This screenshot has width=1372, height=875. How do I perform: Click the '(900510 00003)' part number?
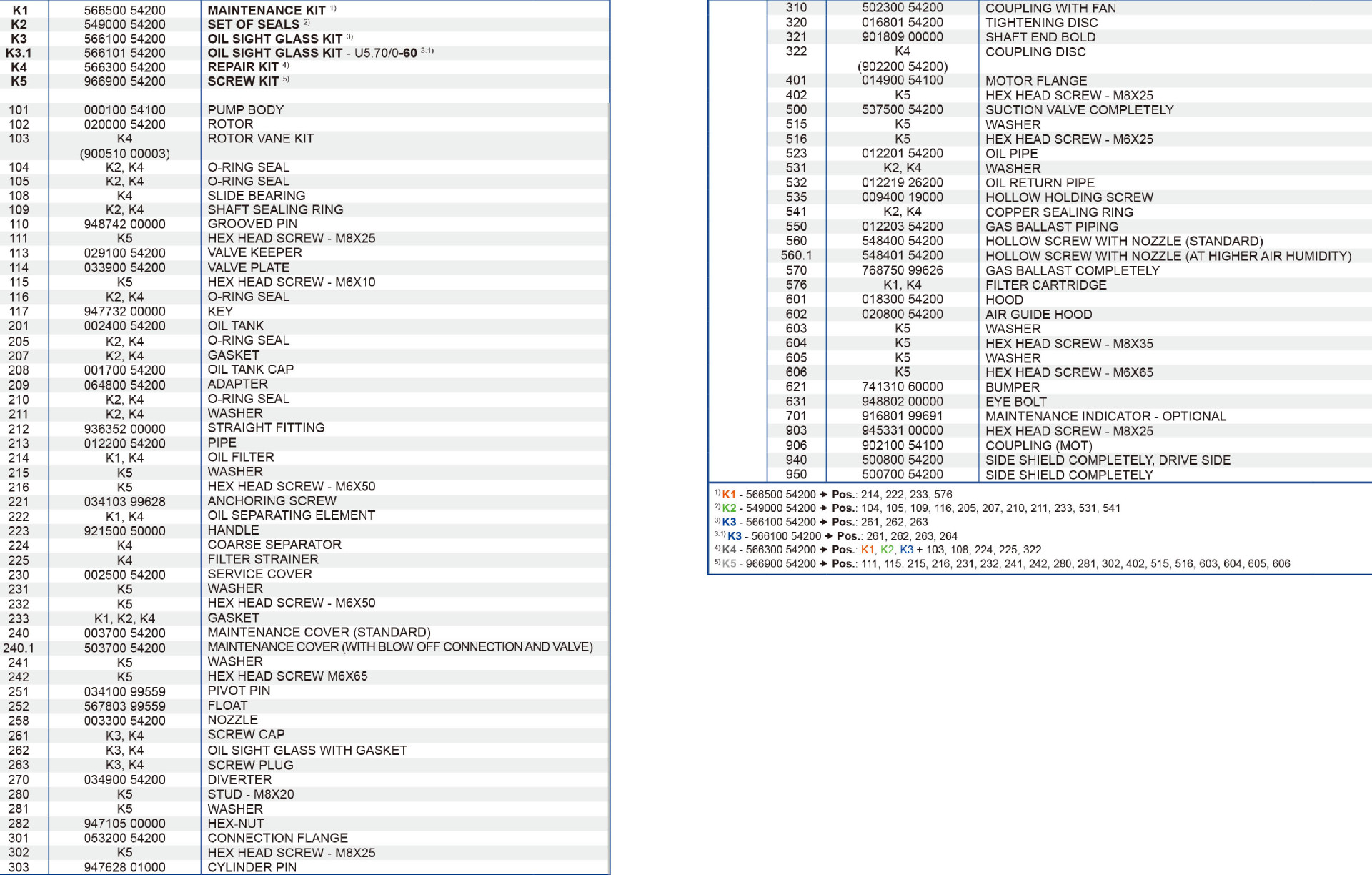pos(125,154)
